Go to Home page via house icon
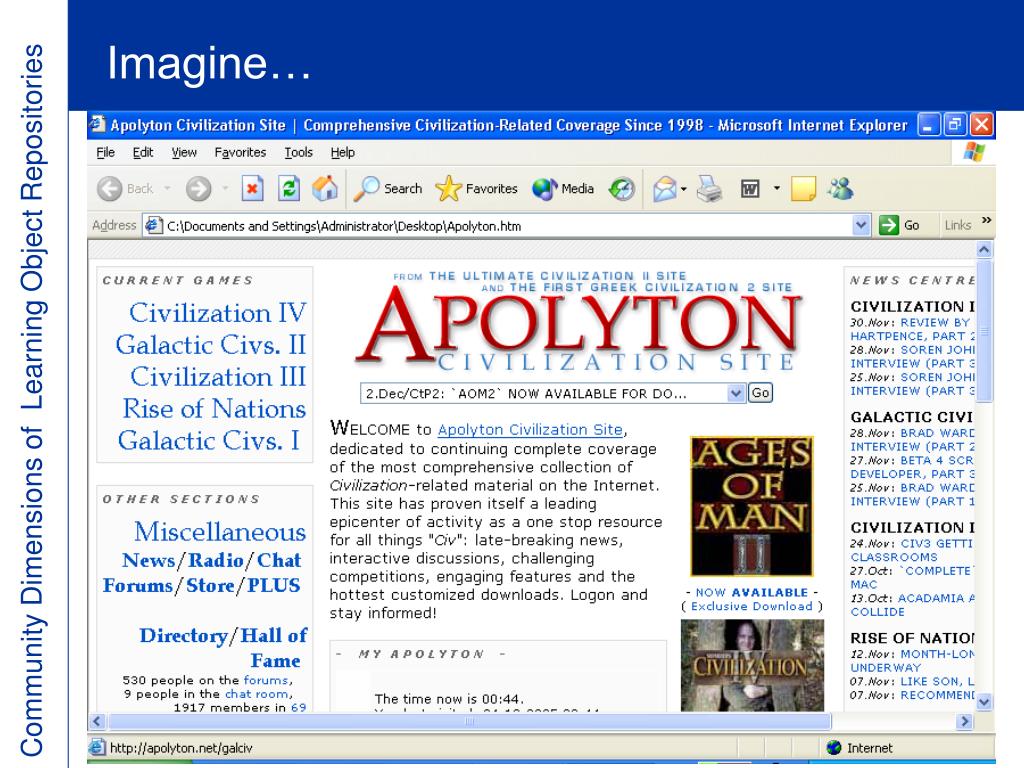 pos(325,189)
